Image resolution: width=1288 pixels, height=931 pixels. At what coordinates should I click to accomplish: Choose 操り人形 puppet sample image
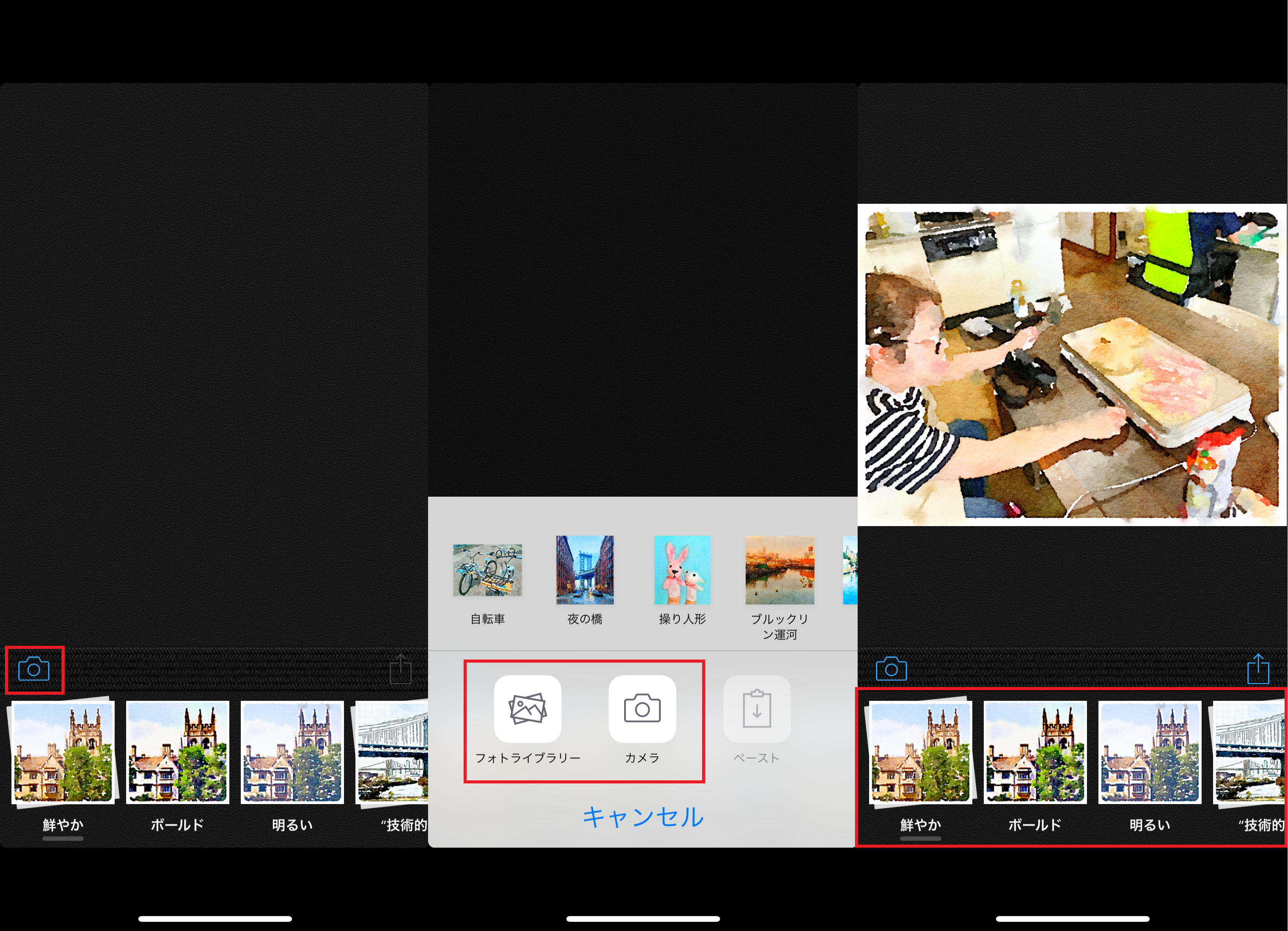pyautogui.click(x=682, y=570)
